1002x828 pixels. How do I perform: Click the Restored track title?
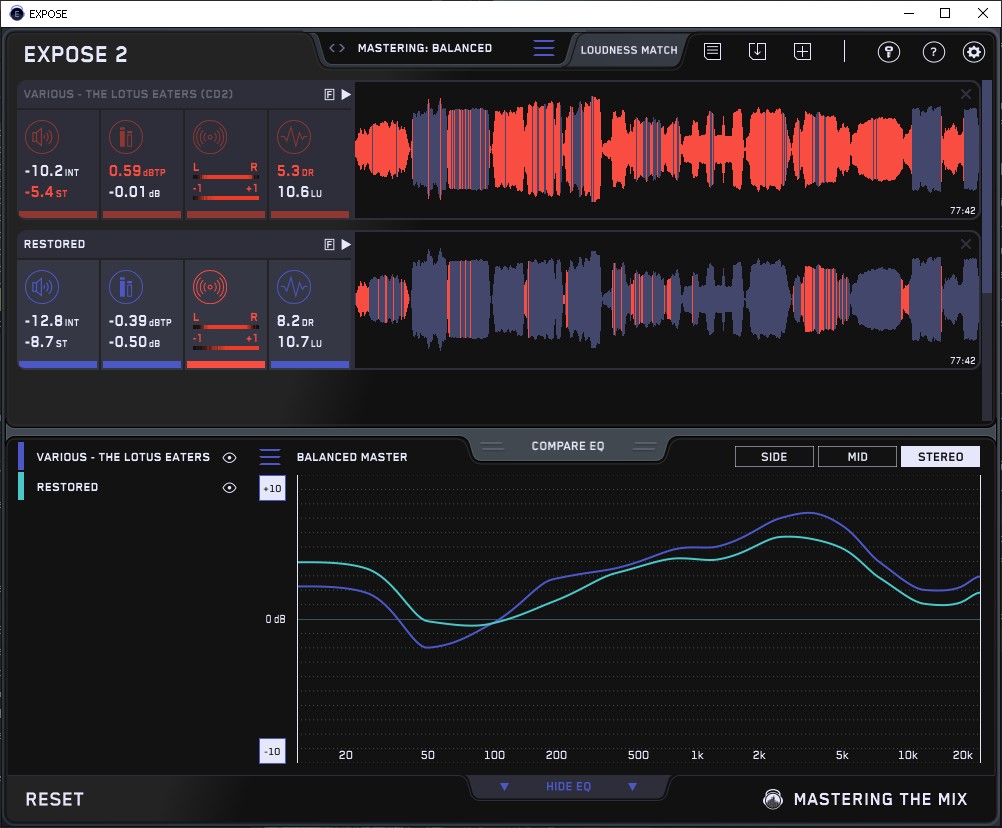pos(54,244)
